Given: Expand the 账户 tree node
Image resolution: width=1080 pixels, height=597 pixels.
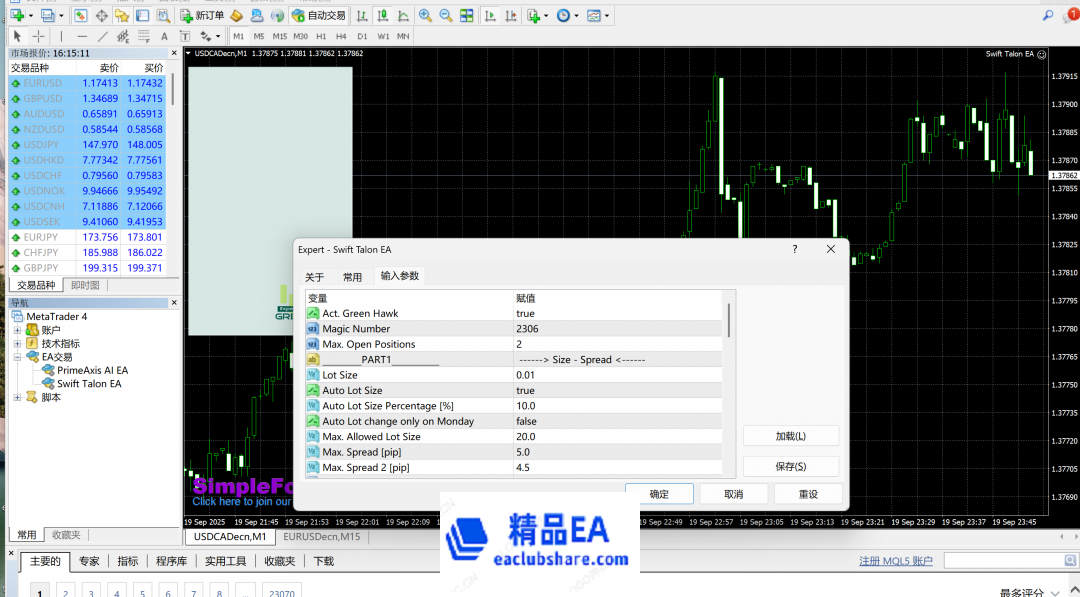Looking at the screenshot, I should click(17, 330).
